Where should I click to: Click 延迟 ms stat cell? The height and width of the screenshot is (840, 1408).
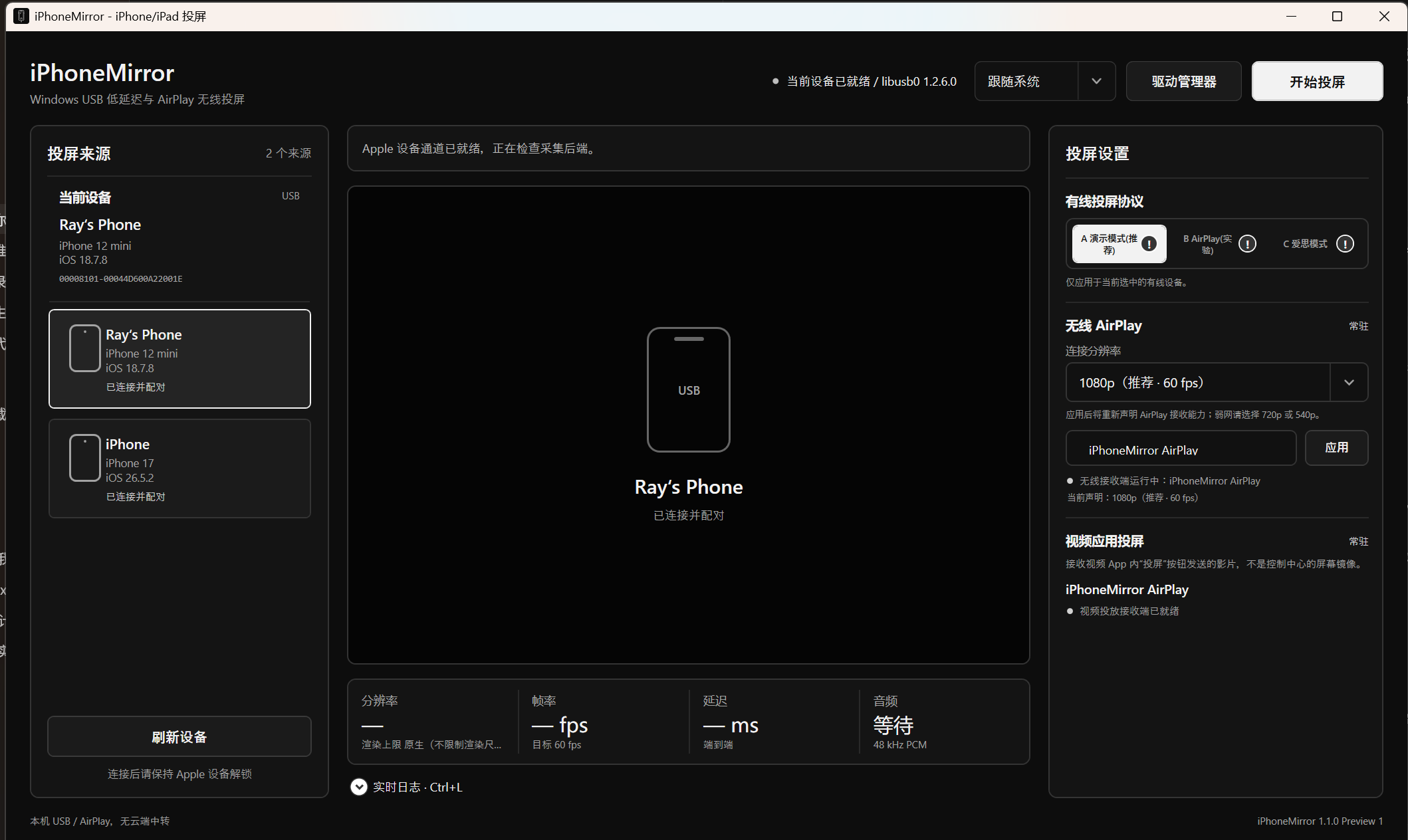pyautogui.click(x=774, y=722)
